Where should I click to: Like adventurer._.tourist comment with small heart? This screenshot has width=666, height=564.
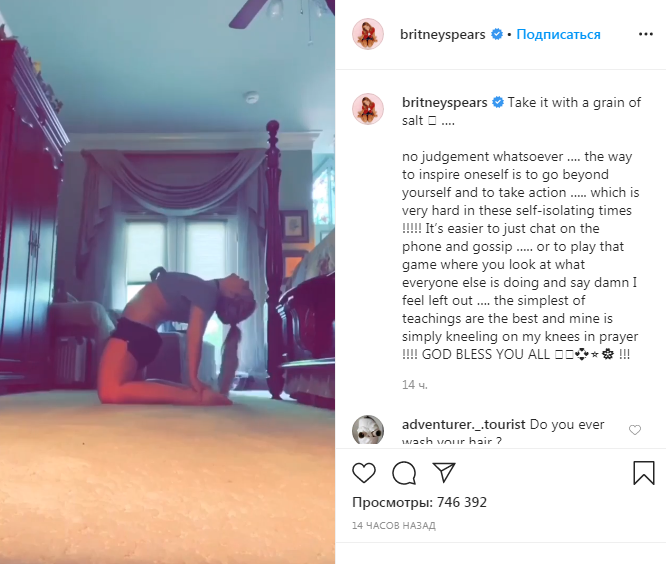635,430
